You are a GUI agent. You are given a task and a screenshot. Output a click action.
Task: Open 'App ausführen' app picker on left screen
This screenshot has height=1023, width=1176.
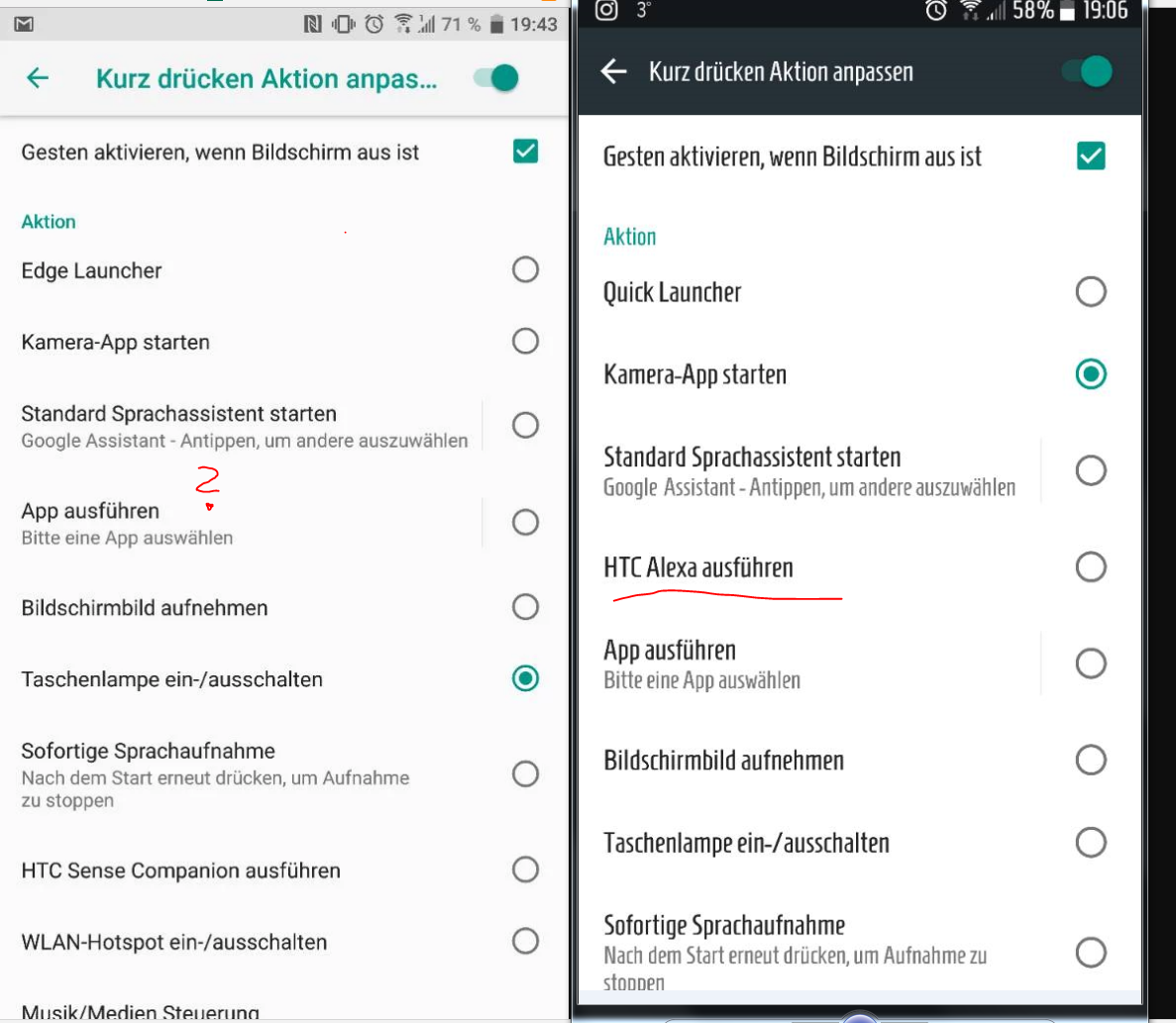point(242,523)
